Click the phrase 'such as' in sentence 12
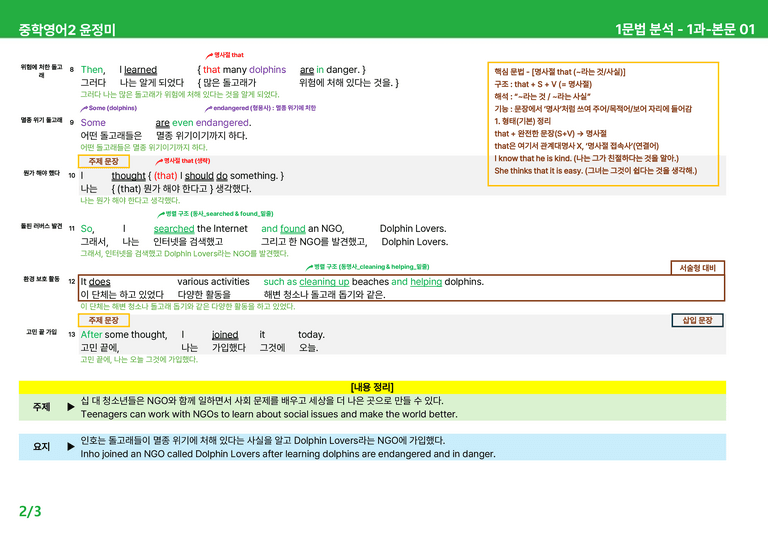The image size is (768, 543). (280, 282)
